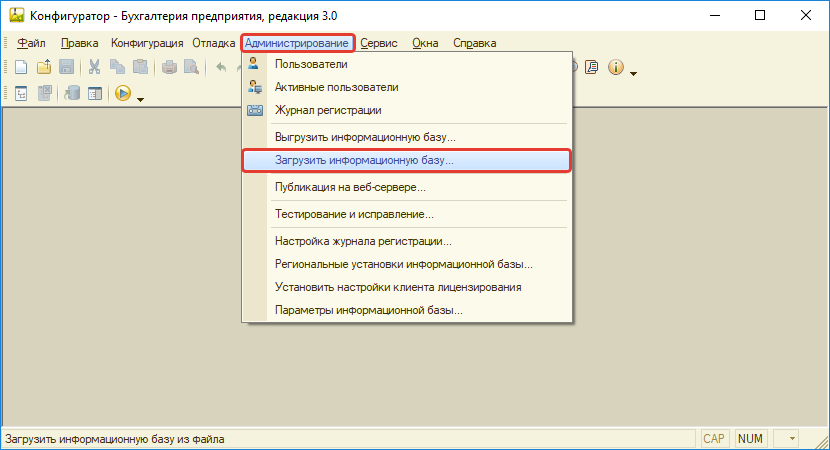This screenshot has height=450, width=830.
Task: Open the Конфигурация menu
Action: [x=147, y=43]
